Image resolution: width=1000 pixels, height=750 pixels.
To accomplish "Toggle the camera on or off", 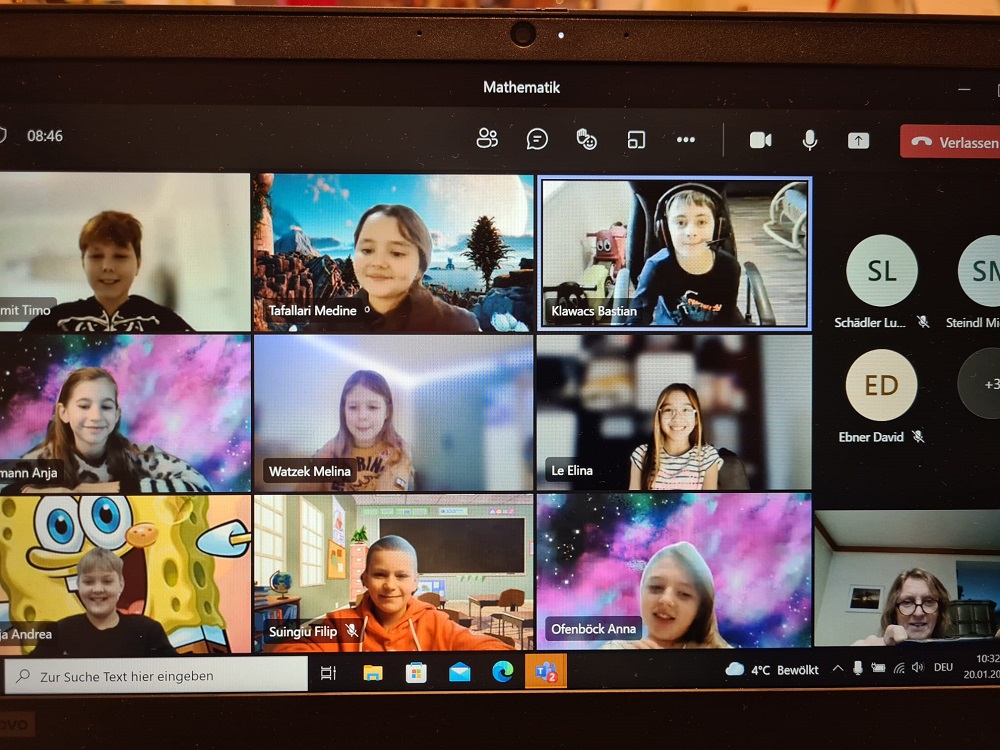I will [760, 140].
